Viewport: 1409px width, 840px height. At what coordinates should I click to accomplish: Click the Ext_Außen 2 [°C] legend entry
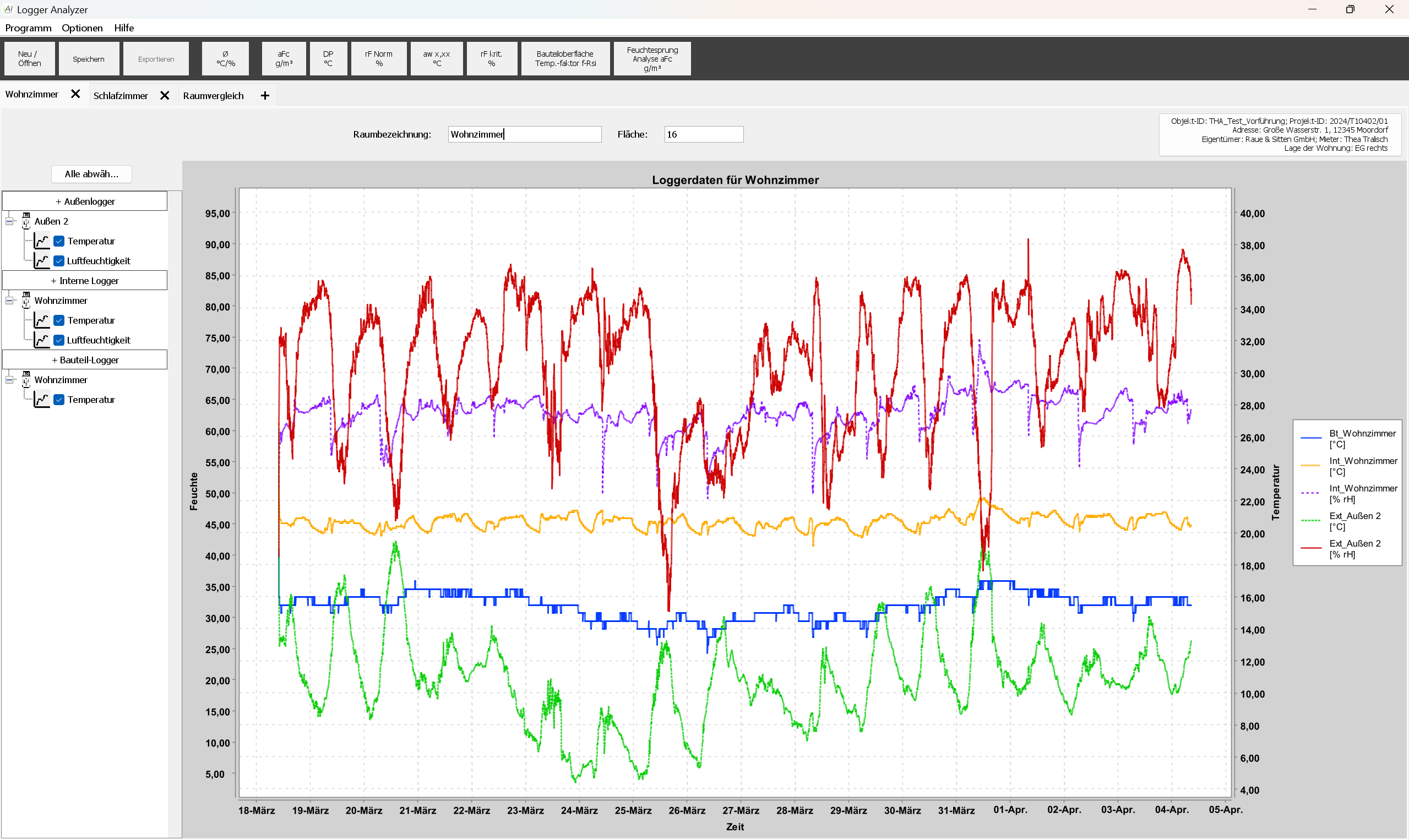(x=1342, y=521)
